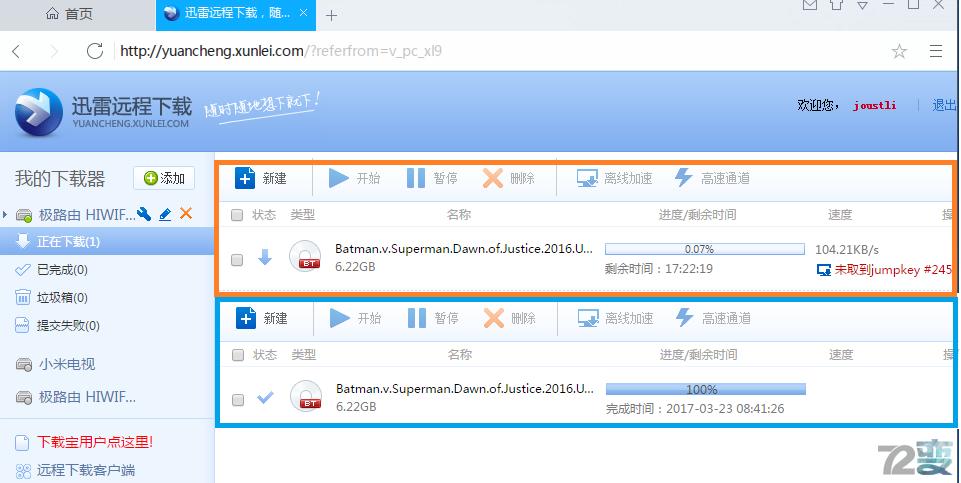Click the Batman file name with 0.07% progress
Image resolution: width=961 pixels, height=483 pixels.
click(x=464, y=249)
